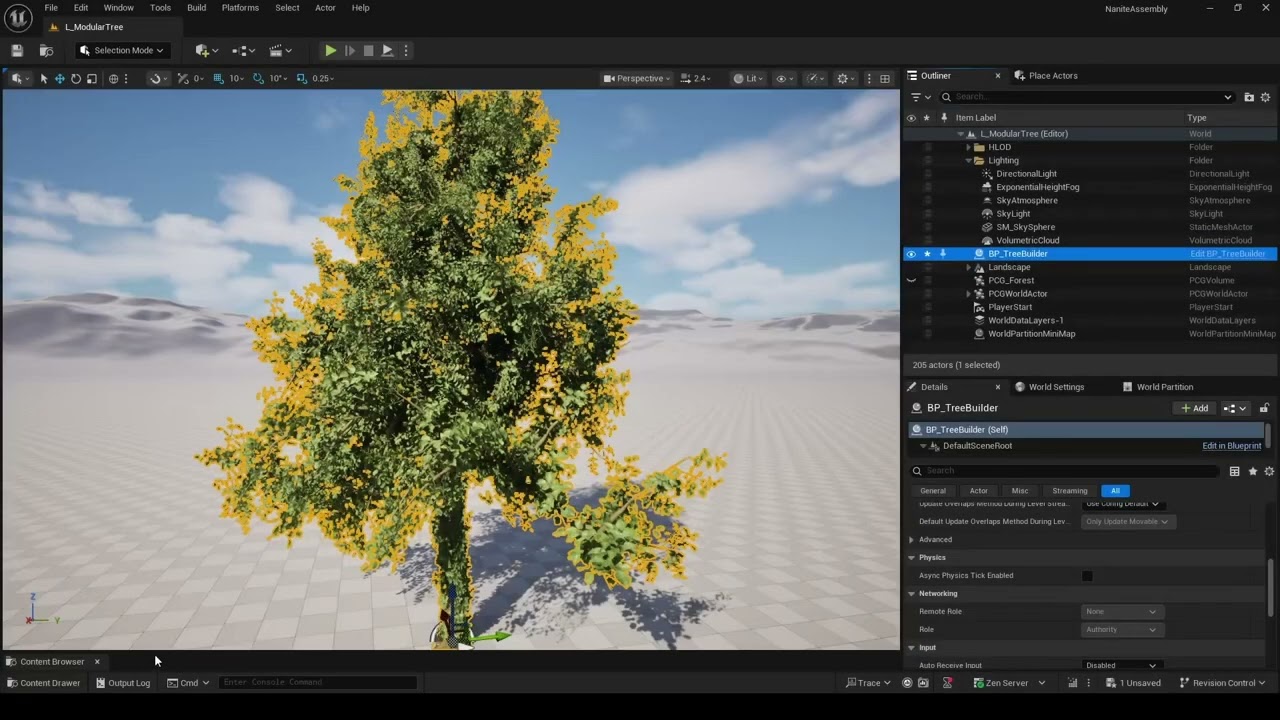Toggle Async Physics Tick Enabled checkbox

coord(1087,576)
